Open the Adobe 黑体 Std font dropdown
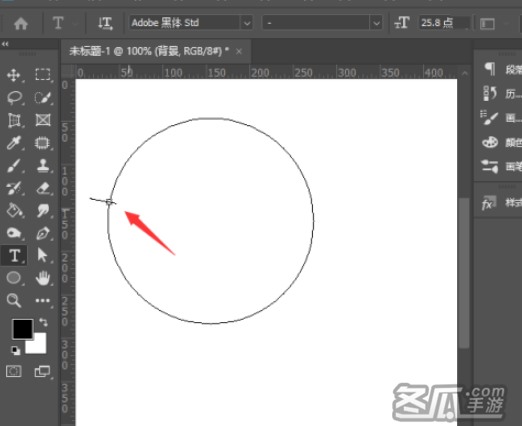The width and height of the screenshot is (522, 426). (247, 23)
